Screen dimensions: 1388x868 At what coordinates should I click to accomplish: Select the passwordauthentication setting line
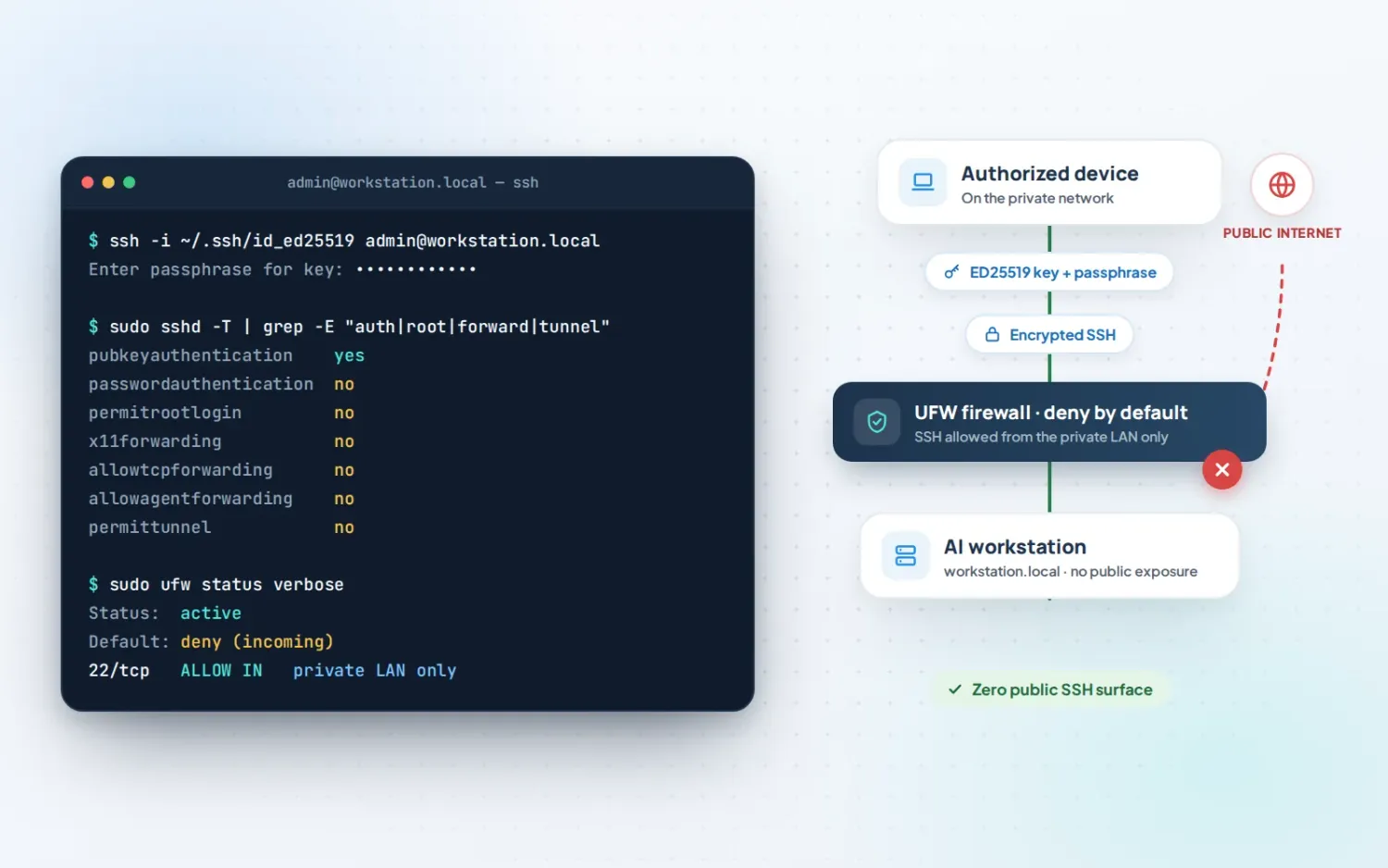[x=221, y=384]
